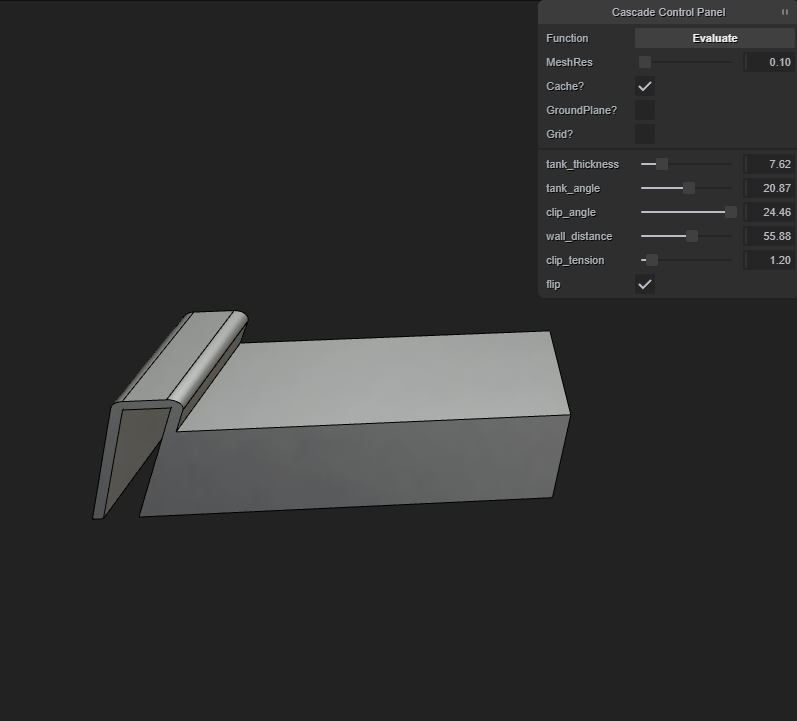This screenshot has height=721, width=797.
Task: Click the MeshRes slider handle
Action: (x=645, y=62)
